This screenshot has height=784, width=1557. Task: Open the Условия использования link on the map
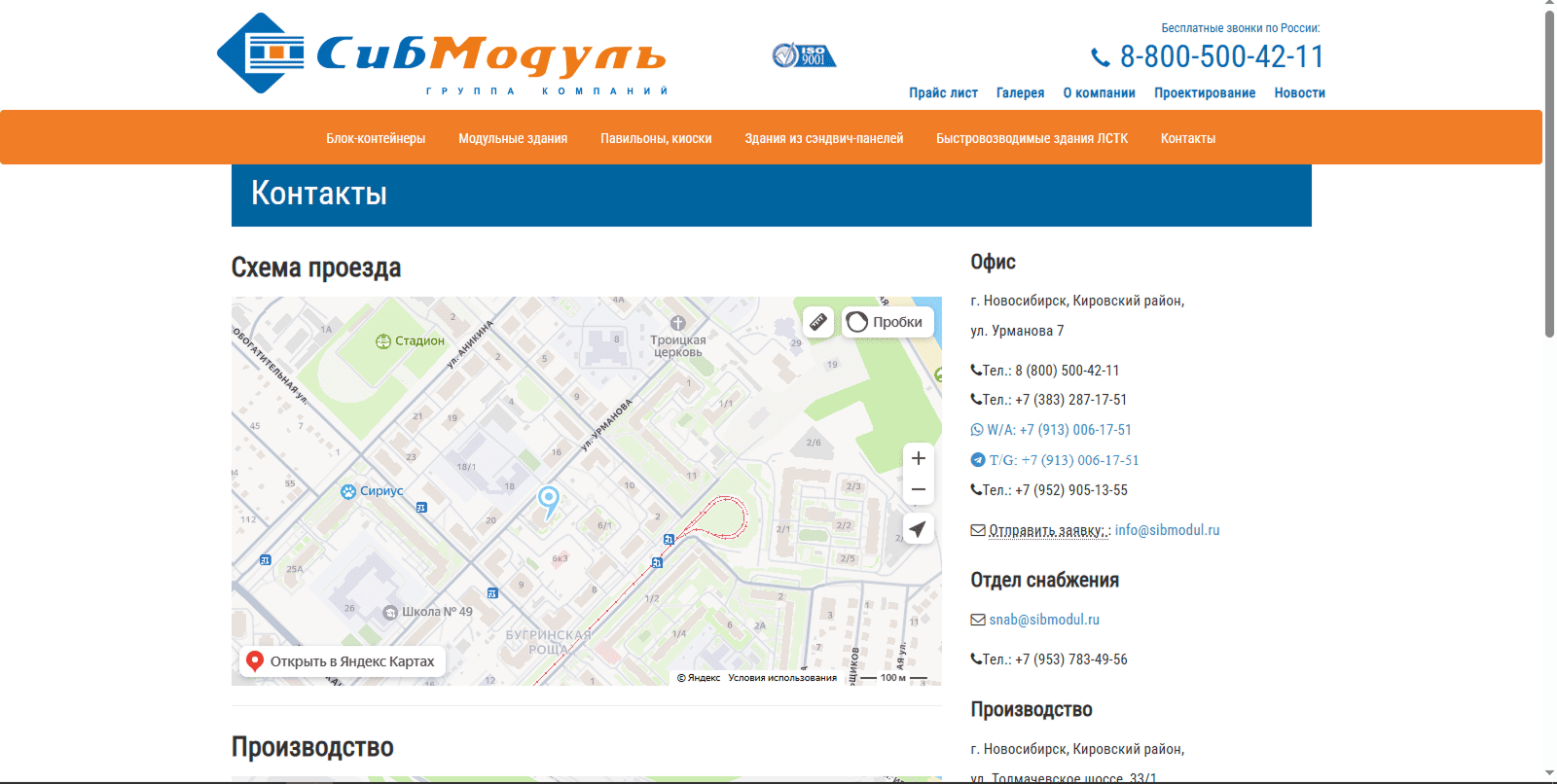tap(782, 678)
